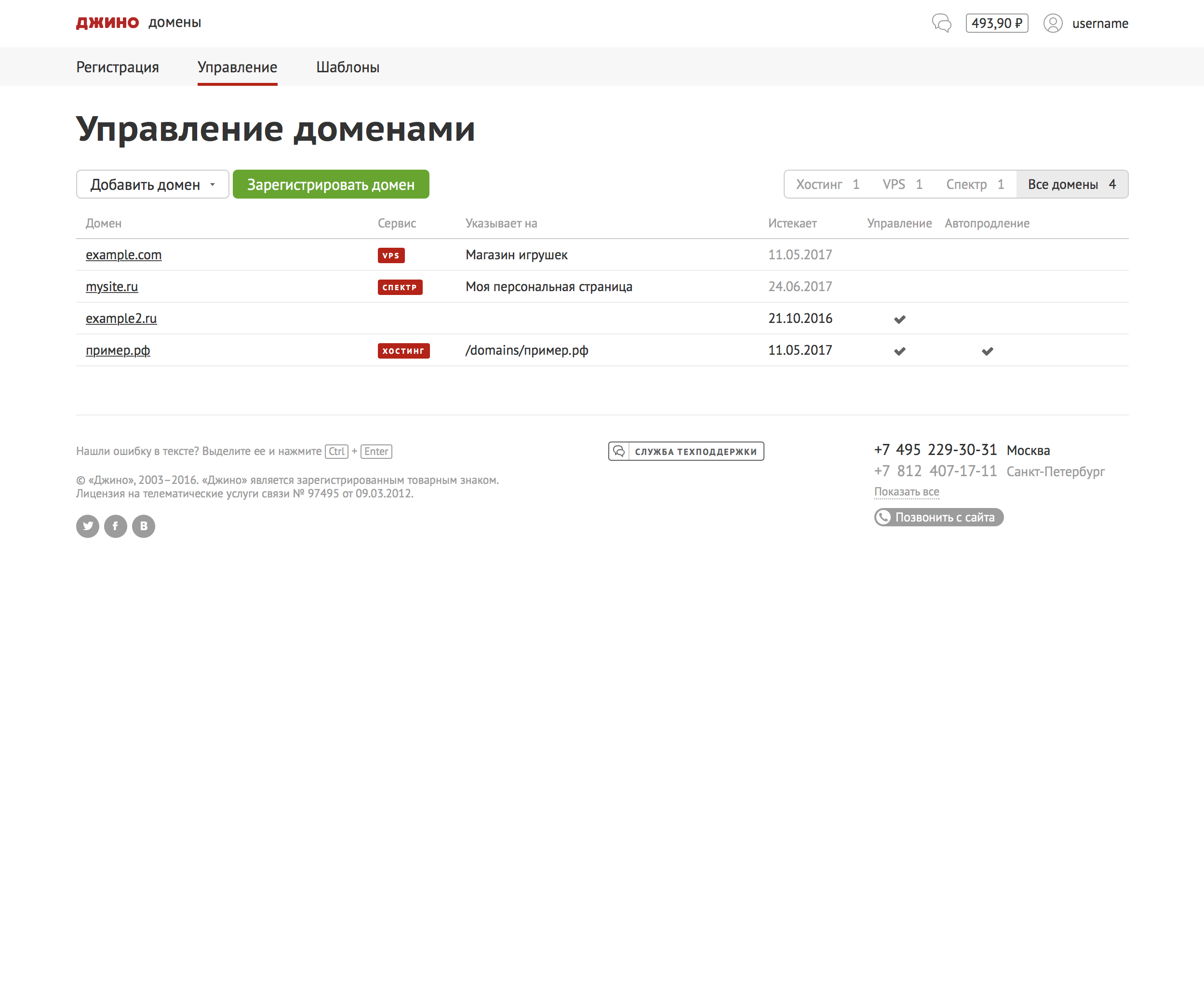Switch to the Шаблоны tab
This screenshot has width=1204, height=990.
point(348,67)
